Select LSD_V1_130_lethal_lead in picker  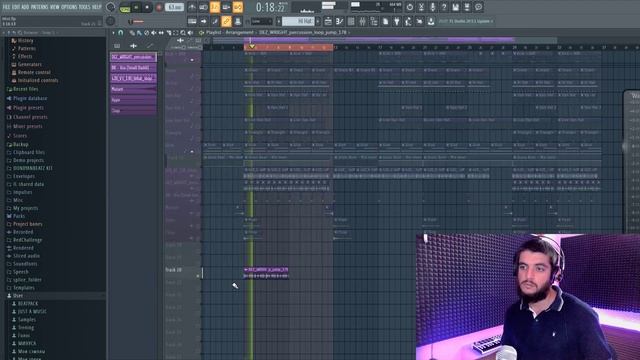click(133, 78)
